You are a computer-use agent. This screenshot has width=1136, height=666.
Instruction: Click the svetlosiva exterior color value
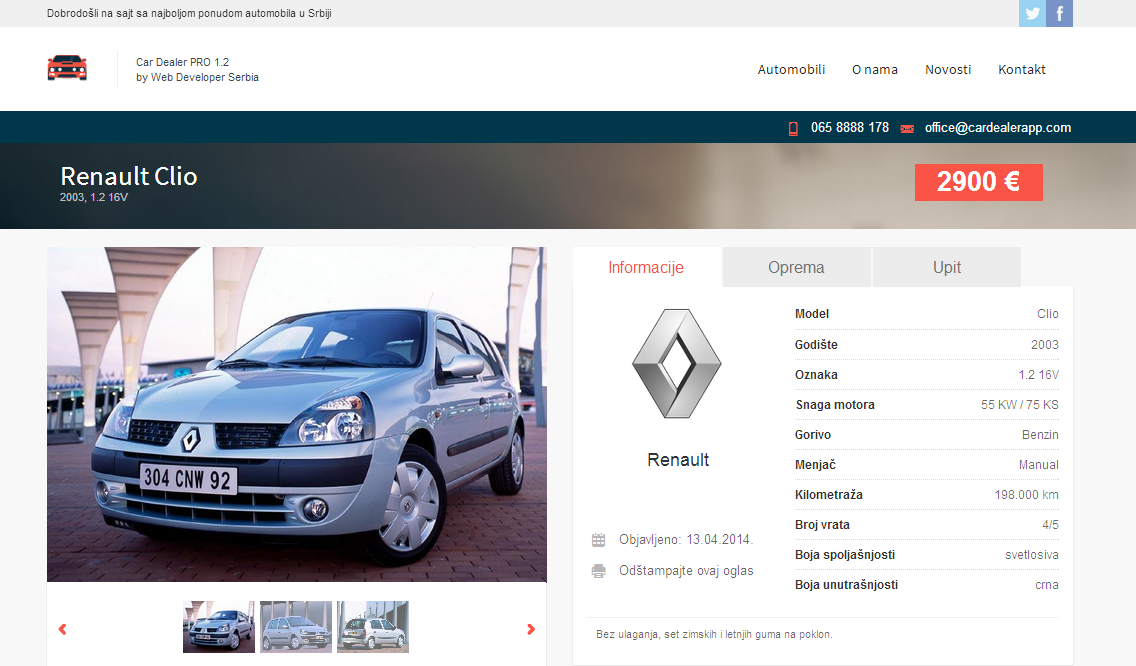(1032, 555)
